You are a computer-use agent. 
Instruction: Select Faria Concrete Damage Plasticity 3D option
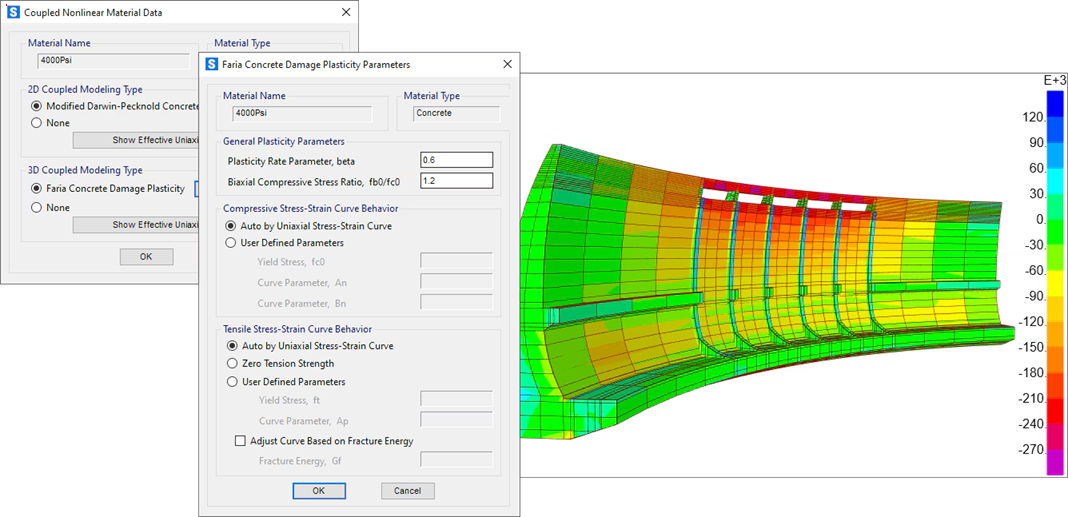pyautogui.click(x=37, y=188)
